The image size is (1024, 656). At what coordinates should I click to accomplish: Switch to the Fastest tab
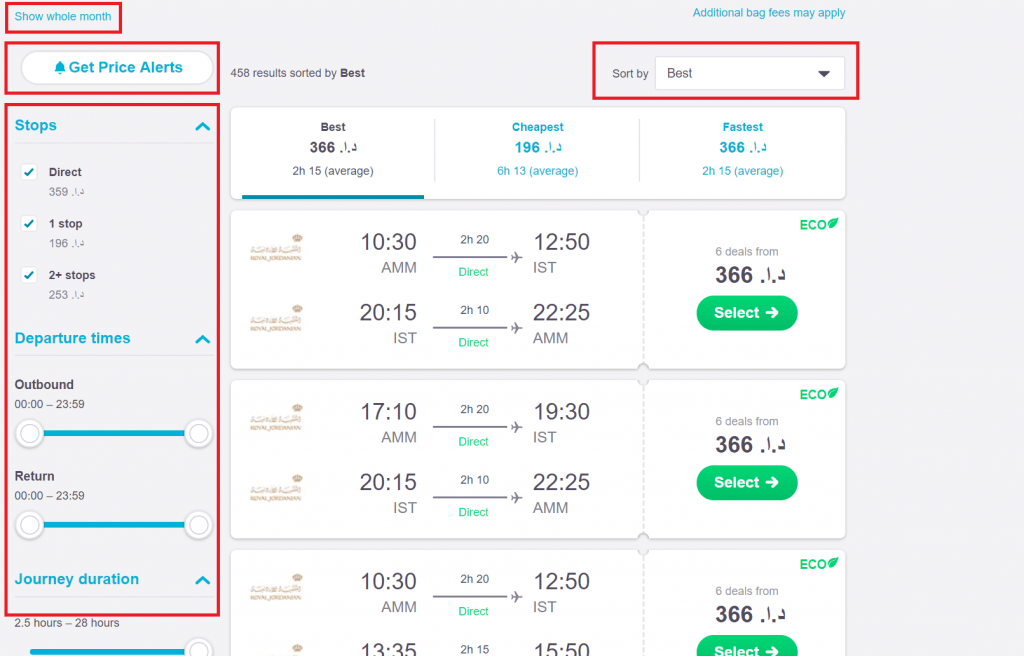click(x=743, y=145)
